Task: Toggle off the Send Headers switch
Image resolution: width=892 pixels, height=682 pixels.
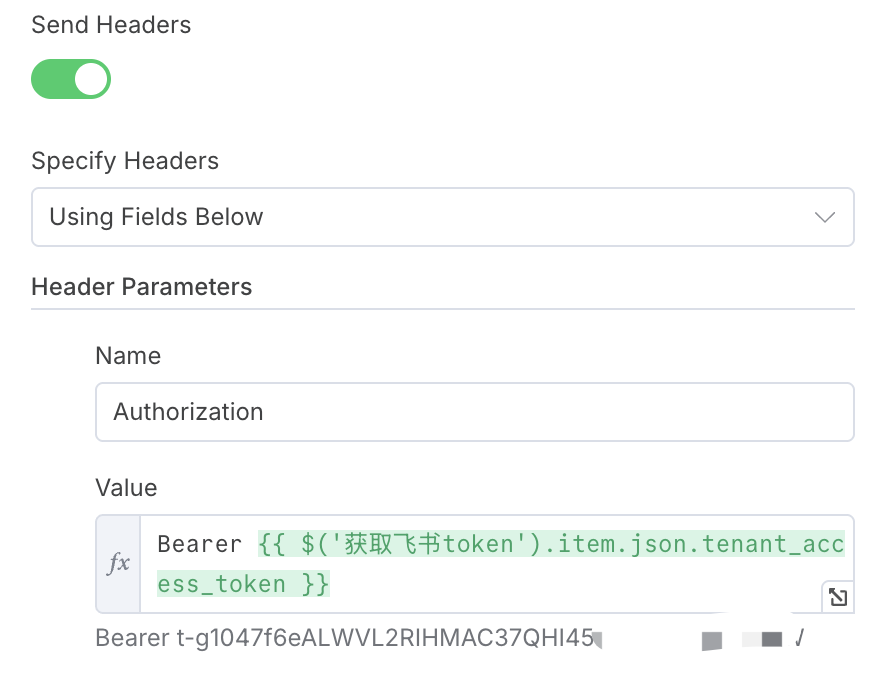Action: click(71, 79)
